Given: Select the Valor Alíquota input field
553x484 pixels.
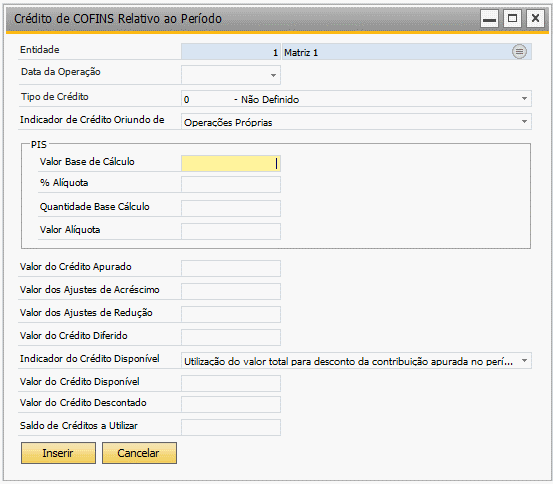Looking at the screenshot, I should 231,231.
